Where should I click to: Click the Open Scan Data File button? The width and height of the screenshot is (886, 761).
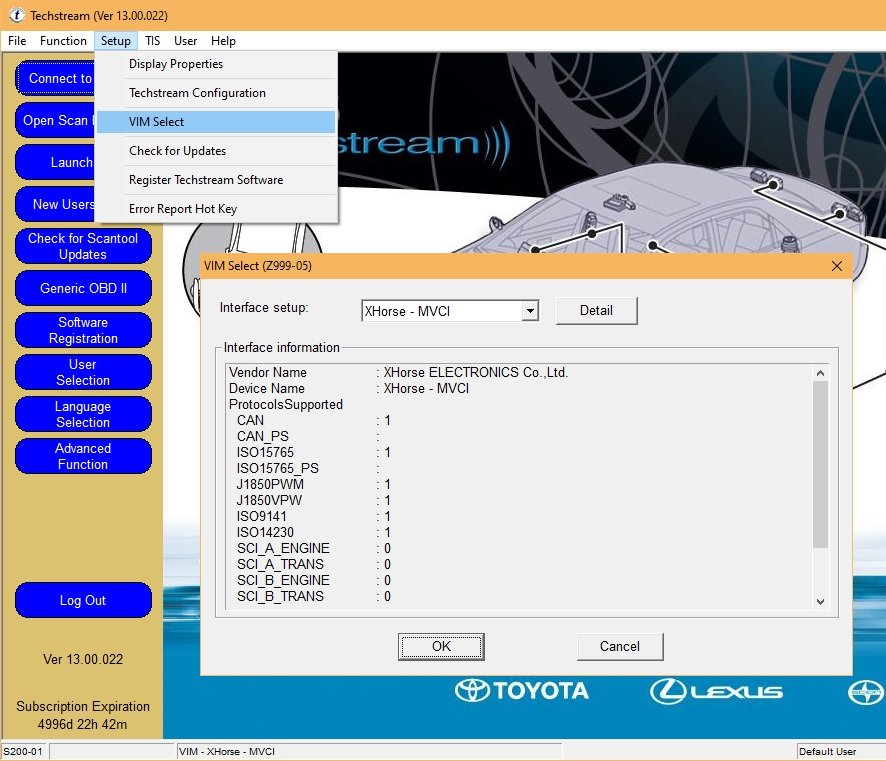55,120
